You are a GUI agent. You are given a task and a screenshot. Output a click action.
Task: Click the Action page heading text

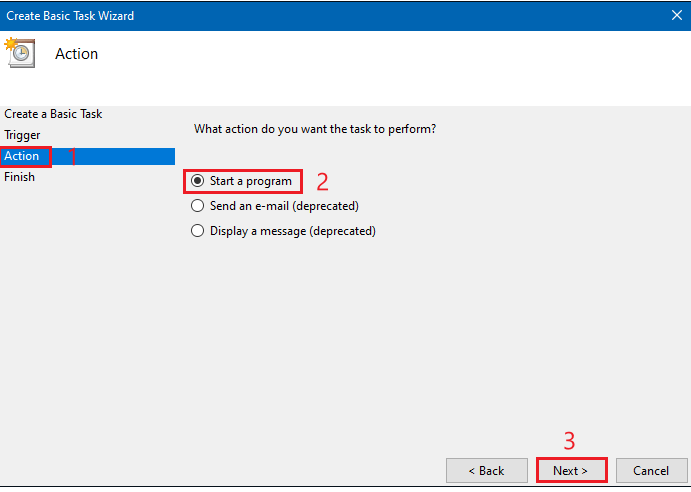(x=76, y=54)
